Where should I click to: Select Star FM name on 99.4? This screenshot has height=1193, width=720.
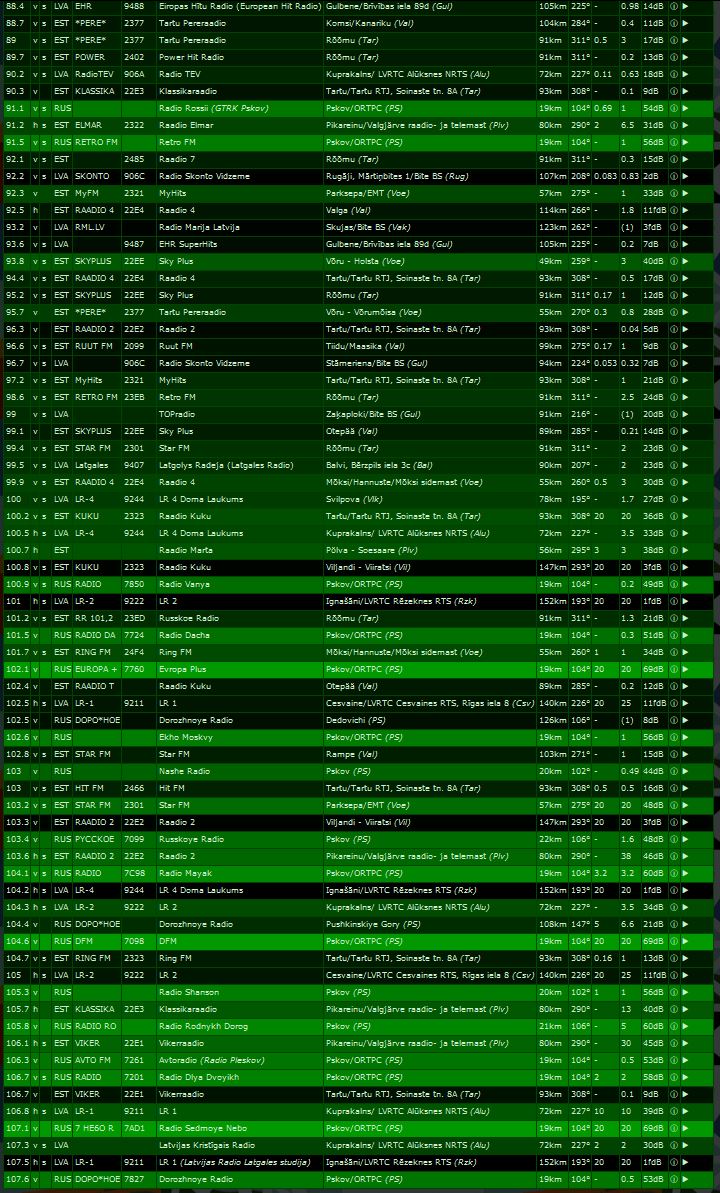(x=174, y=448)
